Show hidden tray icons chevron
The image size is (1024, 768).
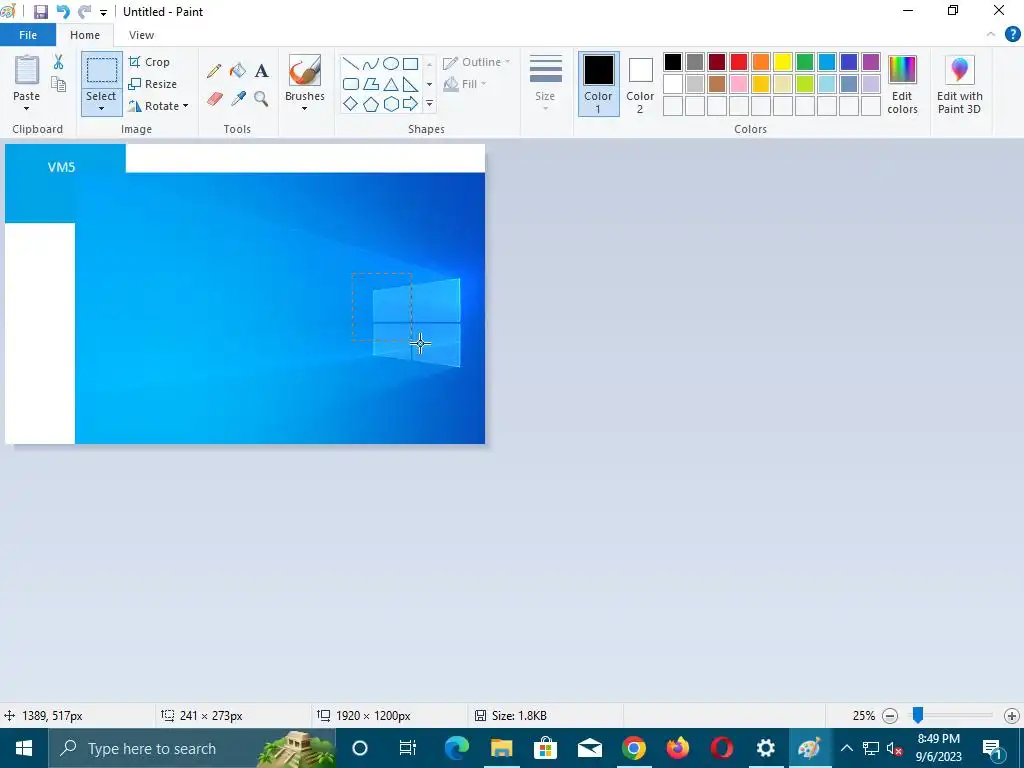(x=846, y=748)
